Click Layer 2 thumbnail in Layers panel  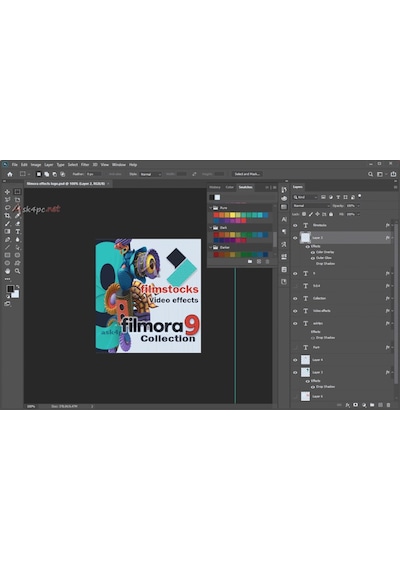pos(305,238)
